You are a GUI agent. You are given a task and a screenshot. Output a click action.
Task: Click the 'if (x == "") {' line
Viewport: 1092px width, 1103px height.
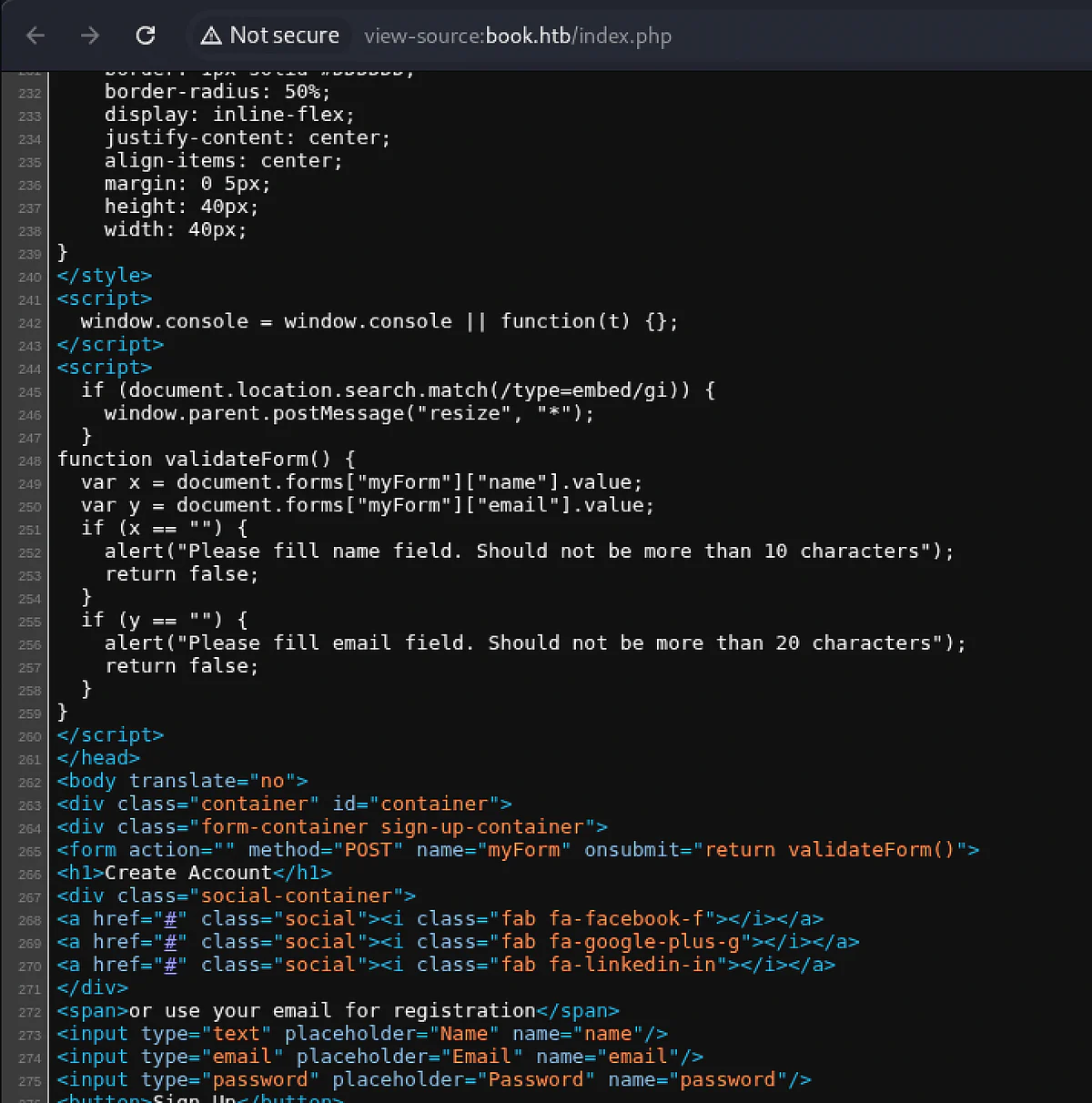click(x=165, y=528)
